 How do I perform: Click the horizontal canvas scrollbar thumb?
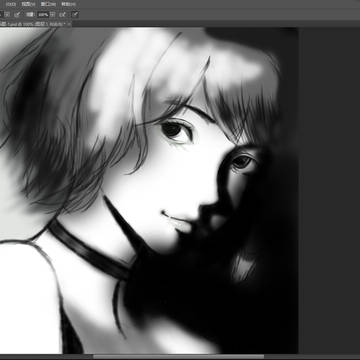179,357
